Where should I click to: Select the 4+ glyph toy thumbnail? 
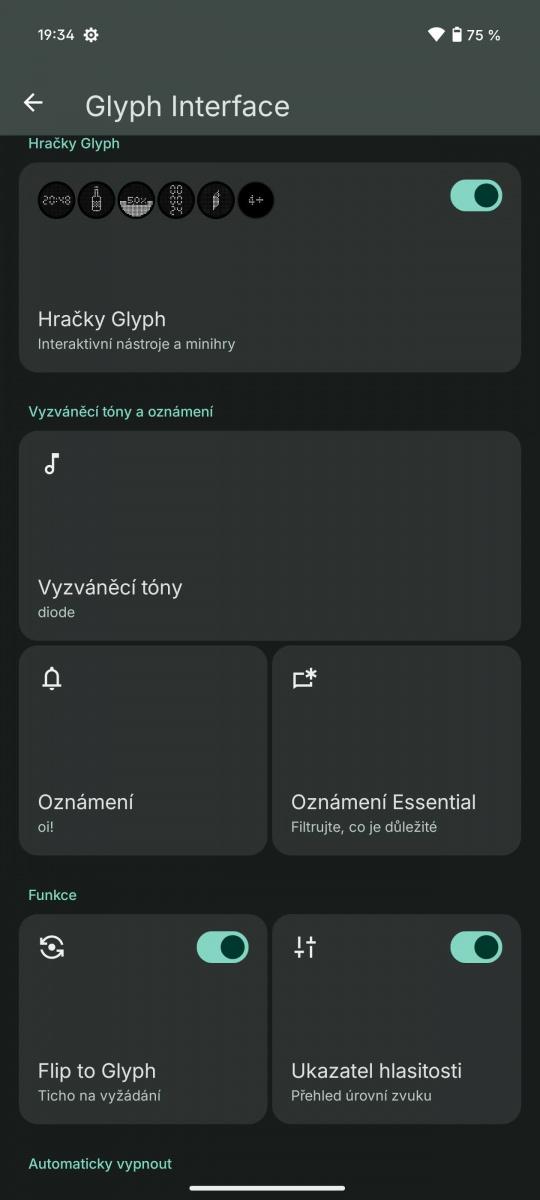pos(255,201)
